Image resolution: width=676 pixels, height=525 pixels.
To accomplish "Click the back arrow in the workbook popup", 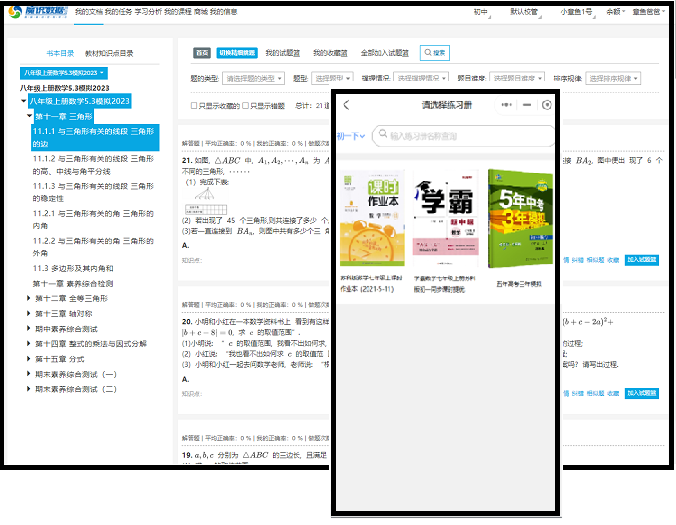I will [x=347, y=105].
